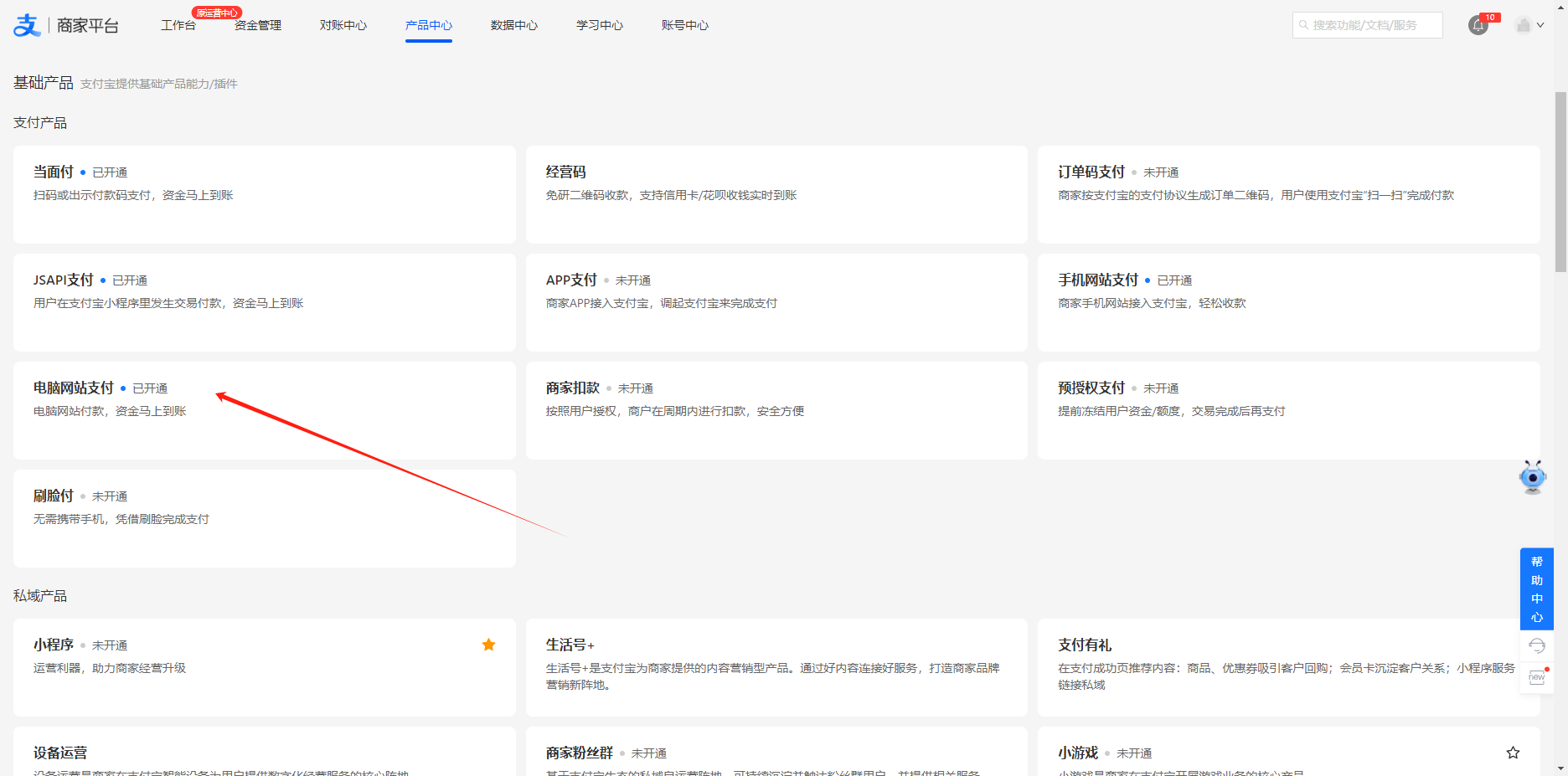
Task: Open the 工作台 menu tab
Action: click(178, 25)
